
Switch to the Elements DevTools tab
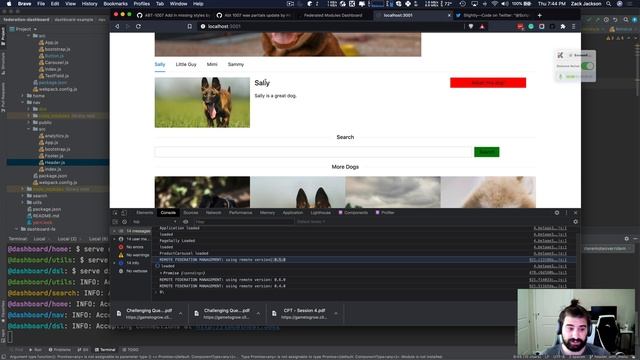[144, 213]
